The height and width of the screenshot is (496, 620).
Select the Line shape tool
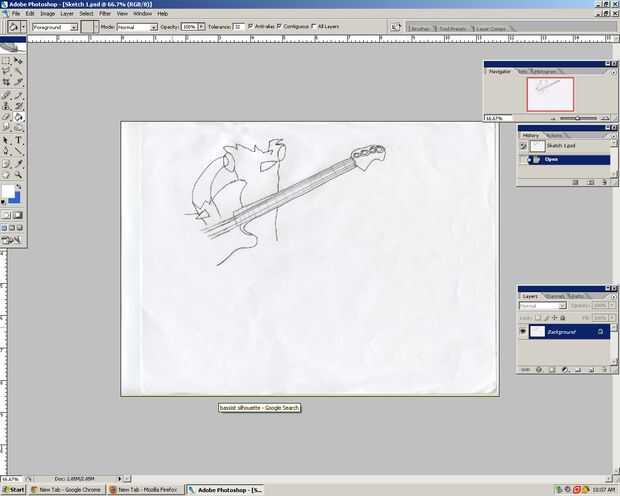click(x=18, y=151)
